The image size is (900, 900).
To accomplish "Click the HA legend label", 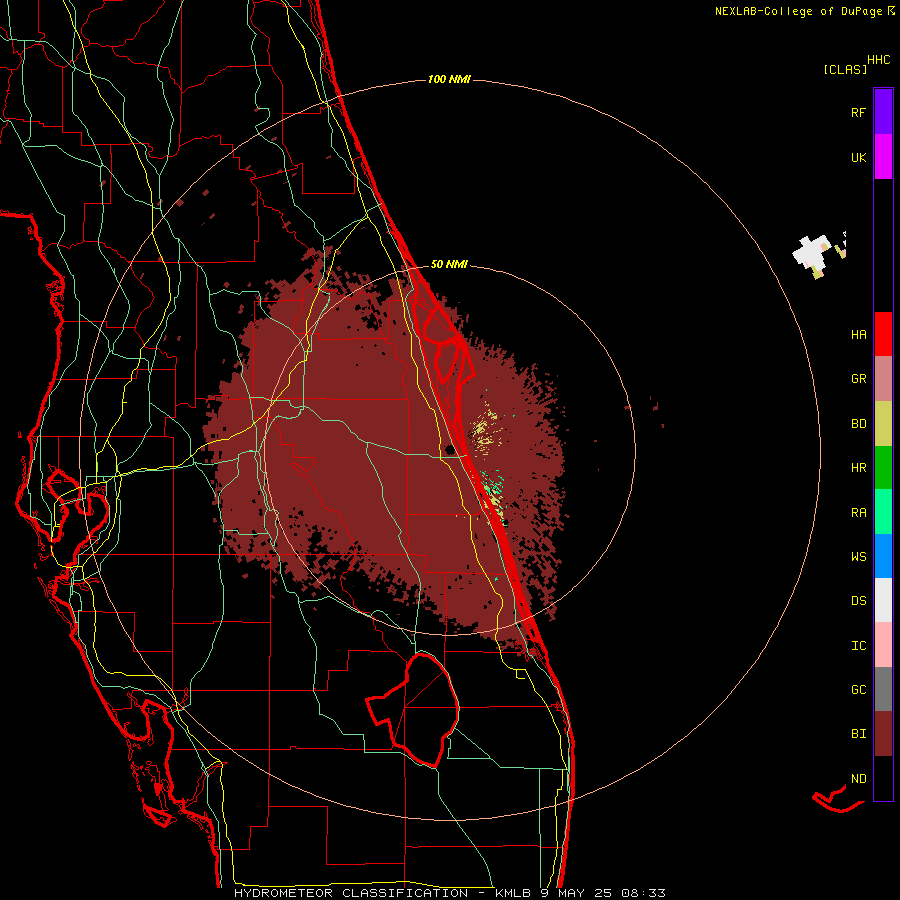I will click(x=858, y=334).
